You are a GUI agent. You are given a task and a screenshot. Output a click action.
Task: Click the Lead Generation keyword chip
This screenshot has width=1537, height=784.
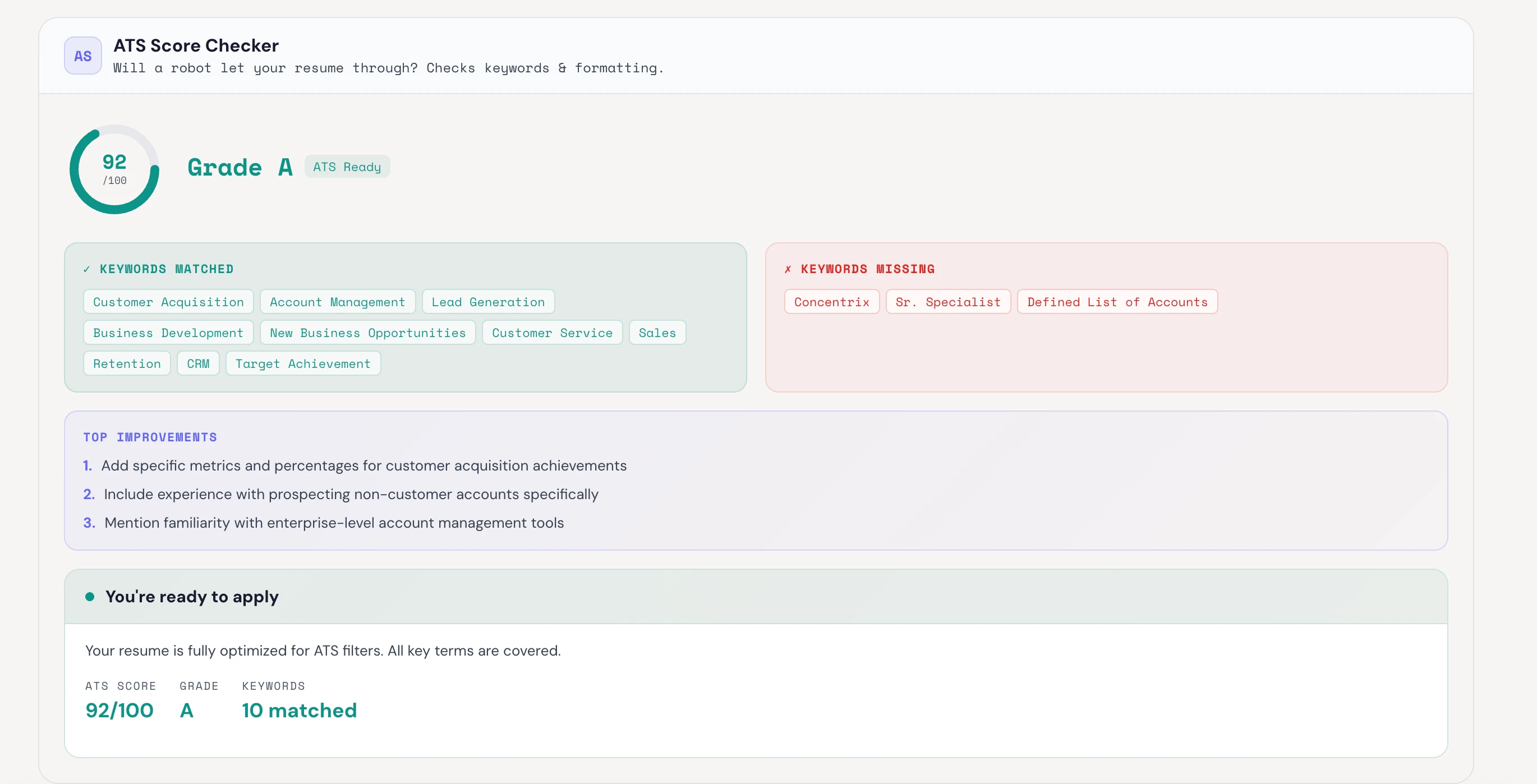pyautogui.click(x=487, y=302)
